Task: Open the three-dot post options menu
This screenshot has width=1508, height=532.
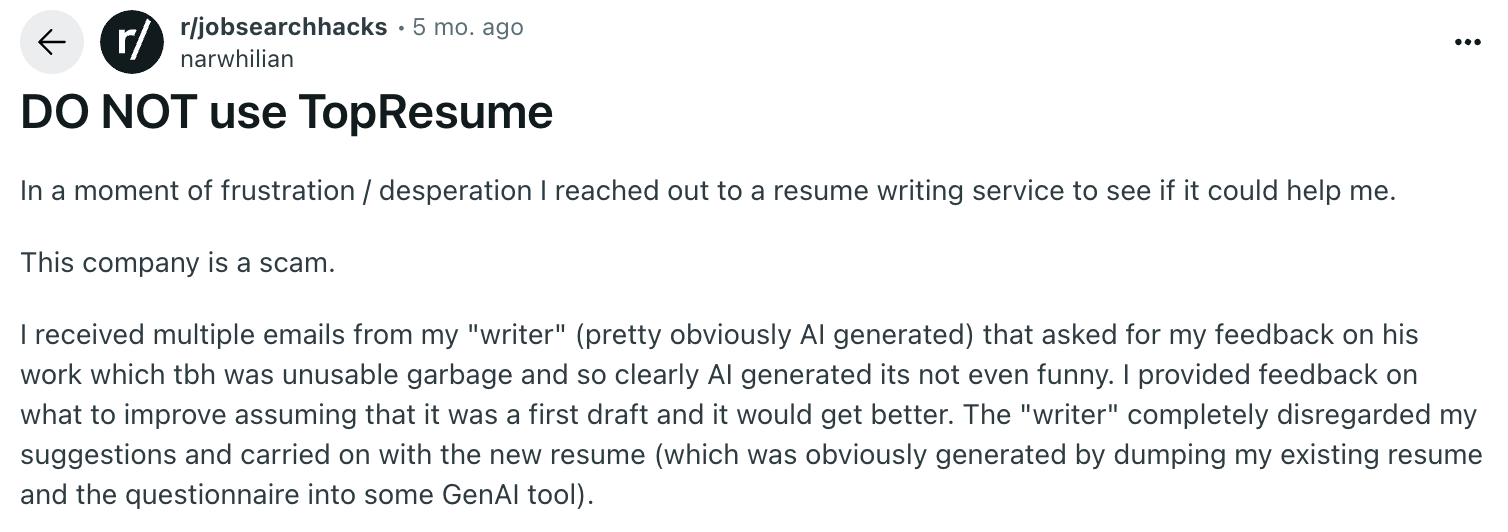Action: tap(1467, 42)
